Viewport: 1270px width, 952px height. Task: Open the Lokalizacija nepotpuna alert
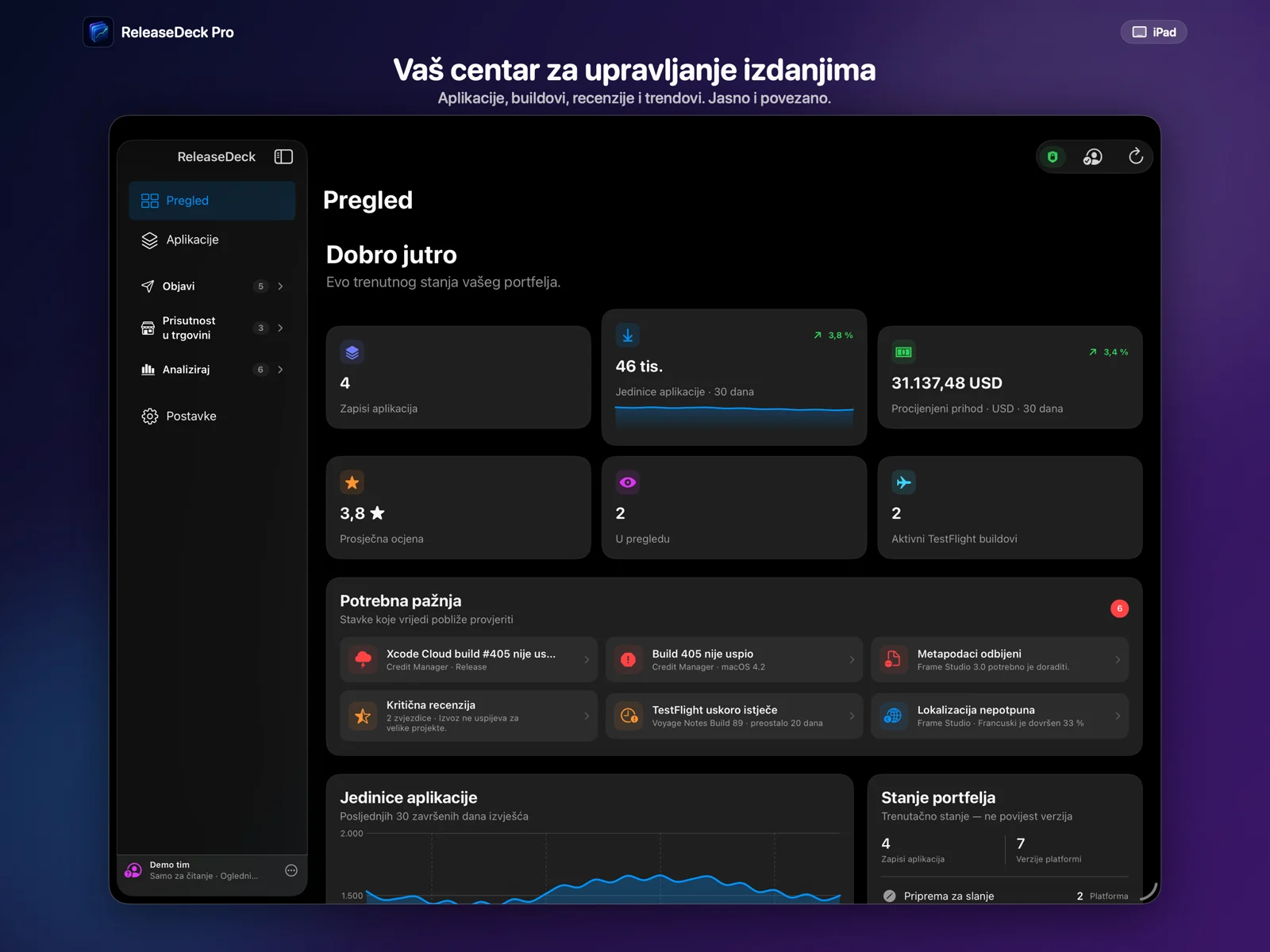tap(999, 716)
